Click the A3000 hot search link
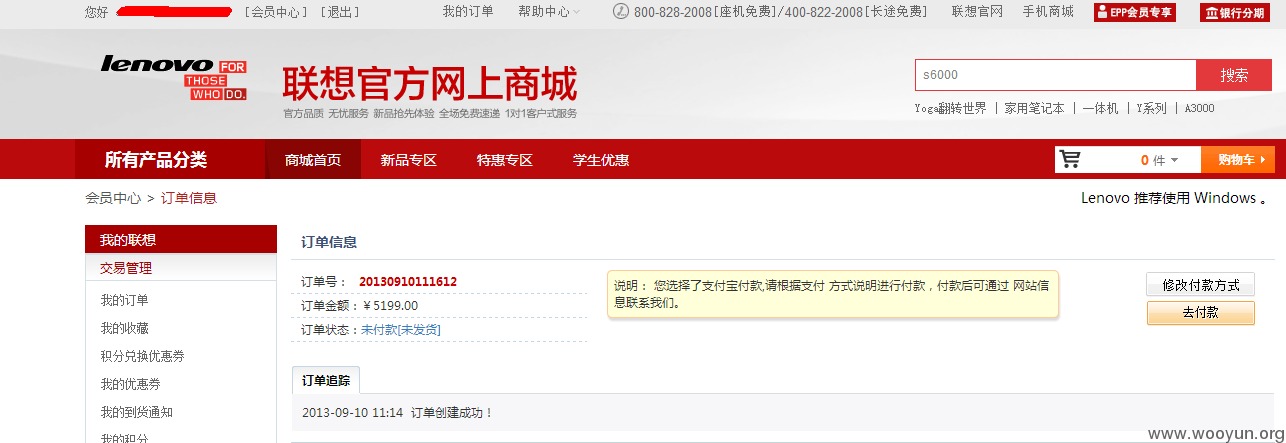Screen dimensions: 1286x443 (x=1199, y=108)
